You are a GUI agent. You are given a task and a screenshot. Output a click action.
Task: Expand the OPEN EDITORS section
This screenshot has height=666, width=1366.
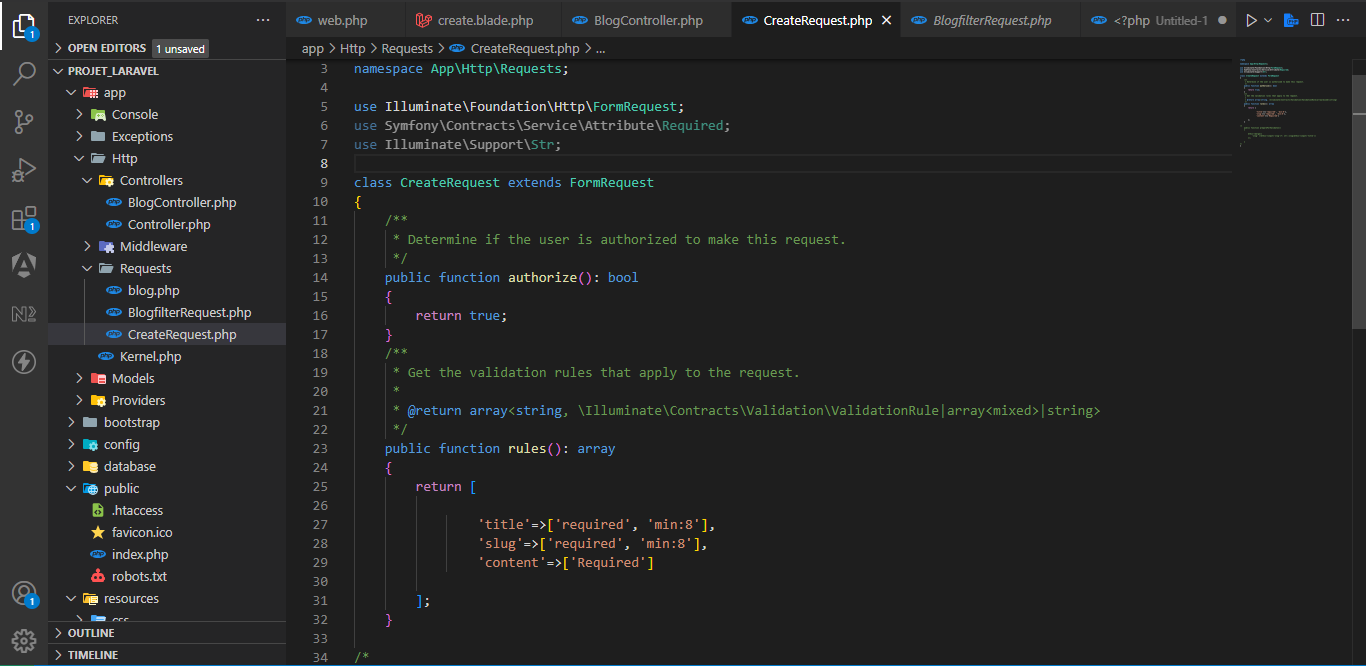107,48
